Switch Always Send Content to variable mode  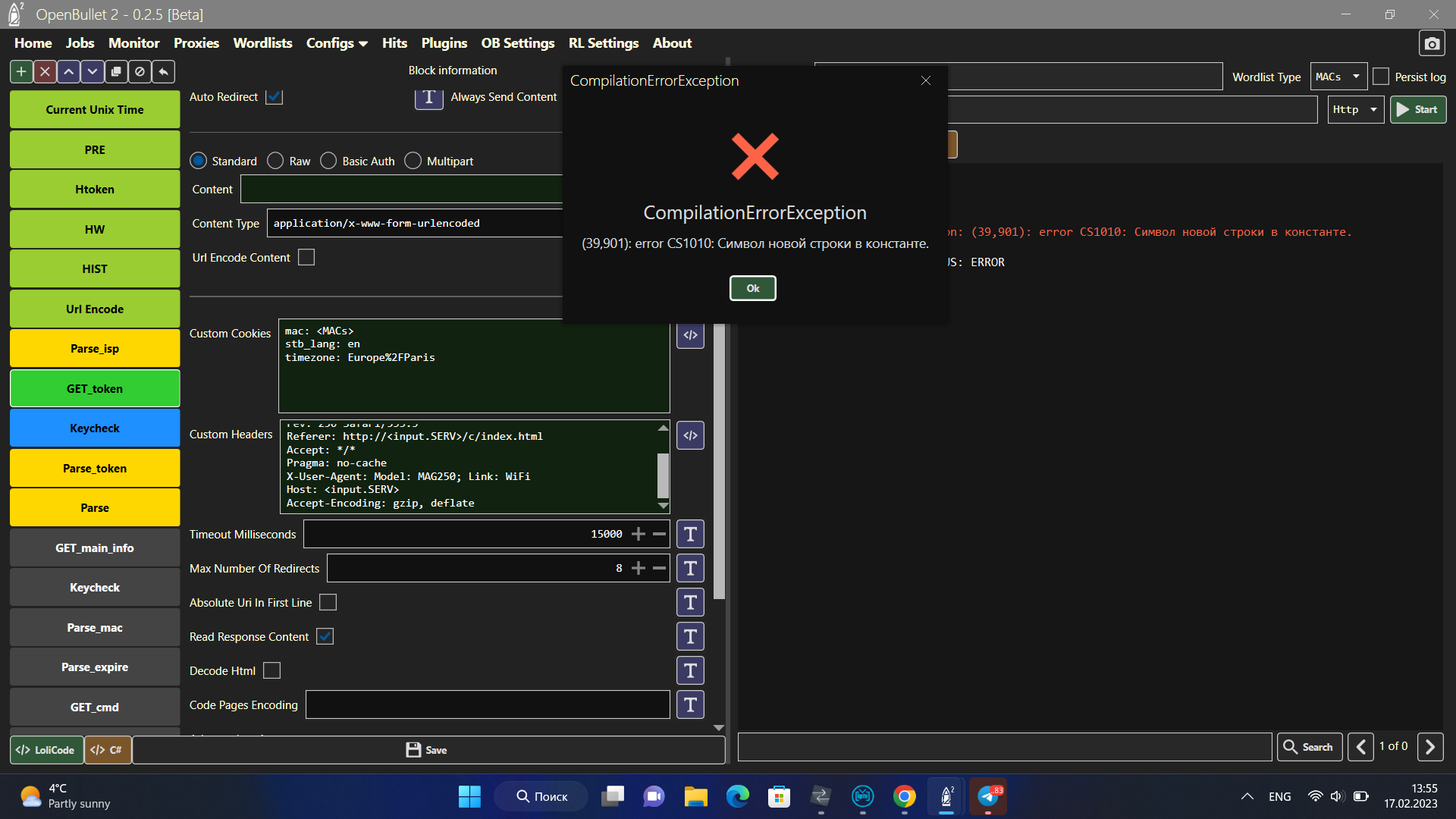[x=428, y=97]
